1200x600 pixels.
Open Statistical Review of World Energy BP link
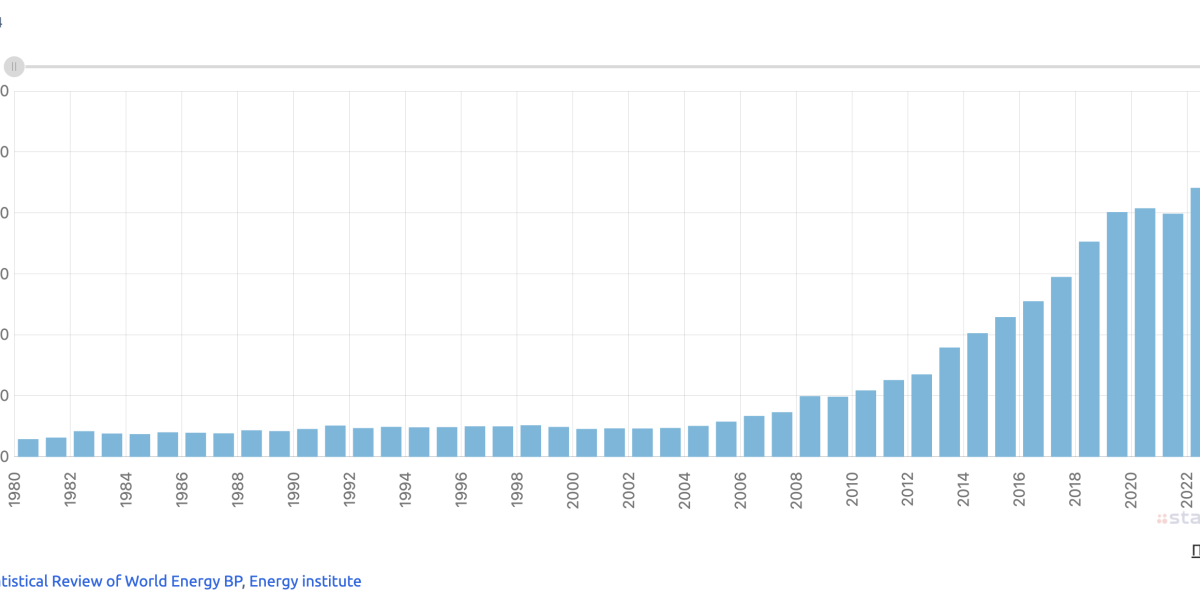tap(120, 581)
